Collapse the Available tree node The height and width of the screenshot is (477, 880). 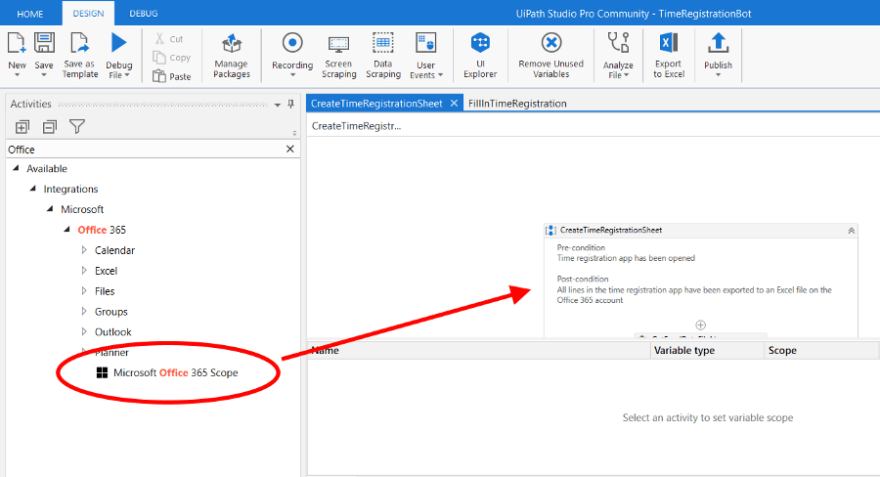tap(16, 168)
